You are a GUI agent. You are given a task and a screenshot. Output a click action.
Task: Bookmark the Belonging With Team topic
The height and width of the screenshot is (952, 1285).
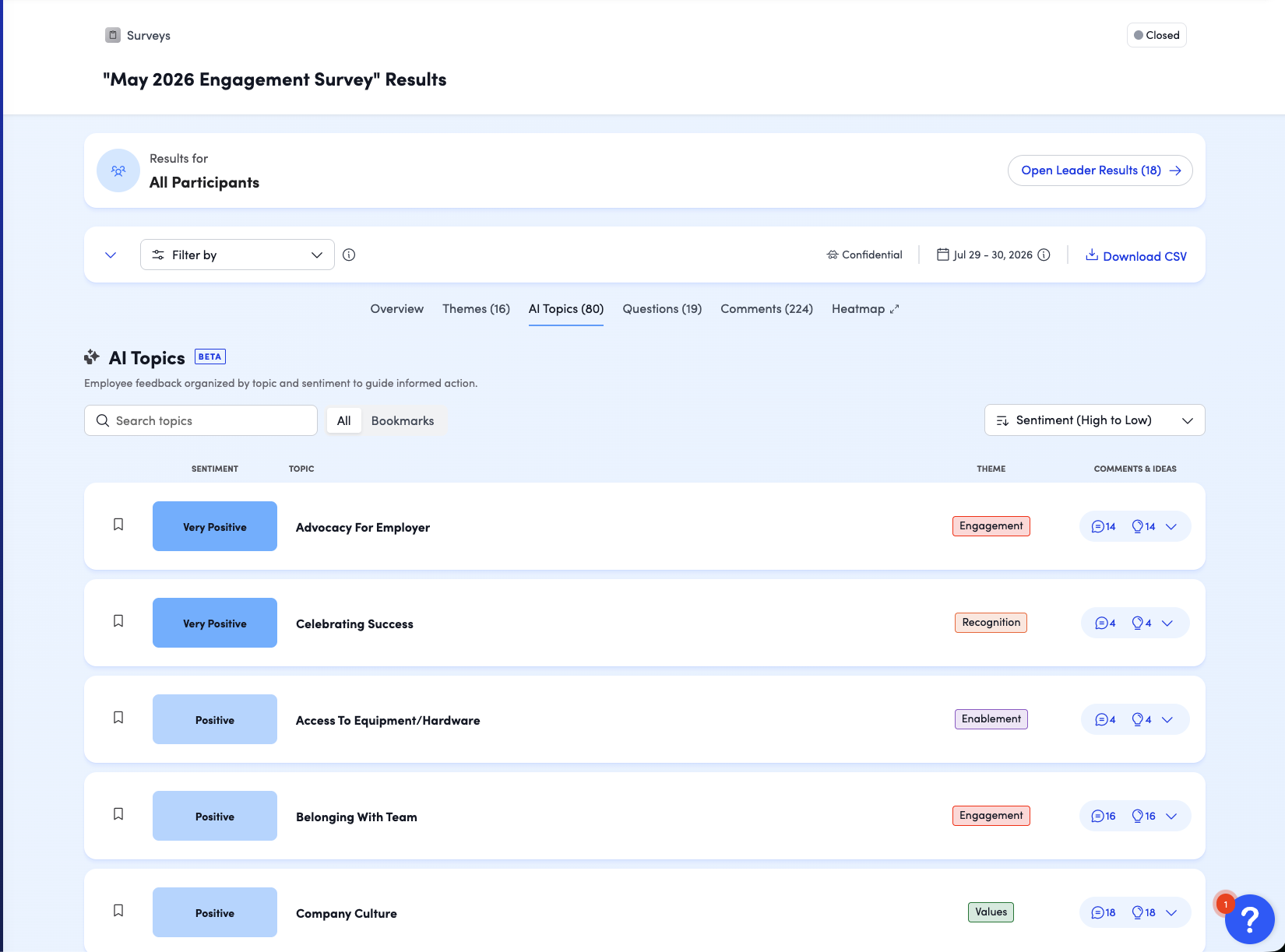click(x=118, y=814)
